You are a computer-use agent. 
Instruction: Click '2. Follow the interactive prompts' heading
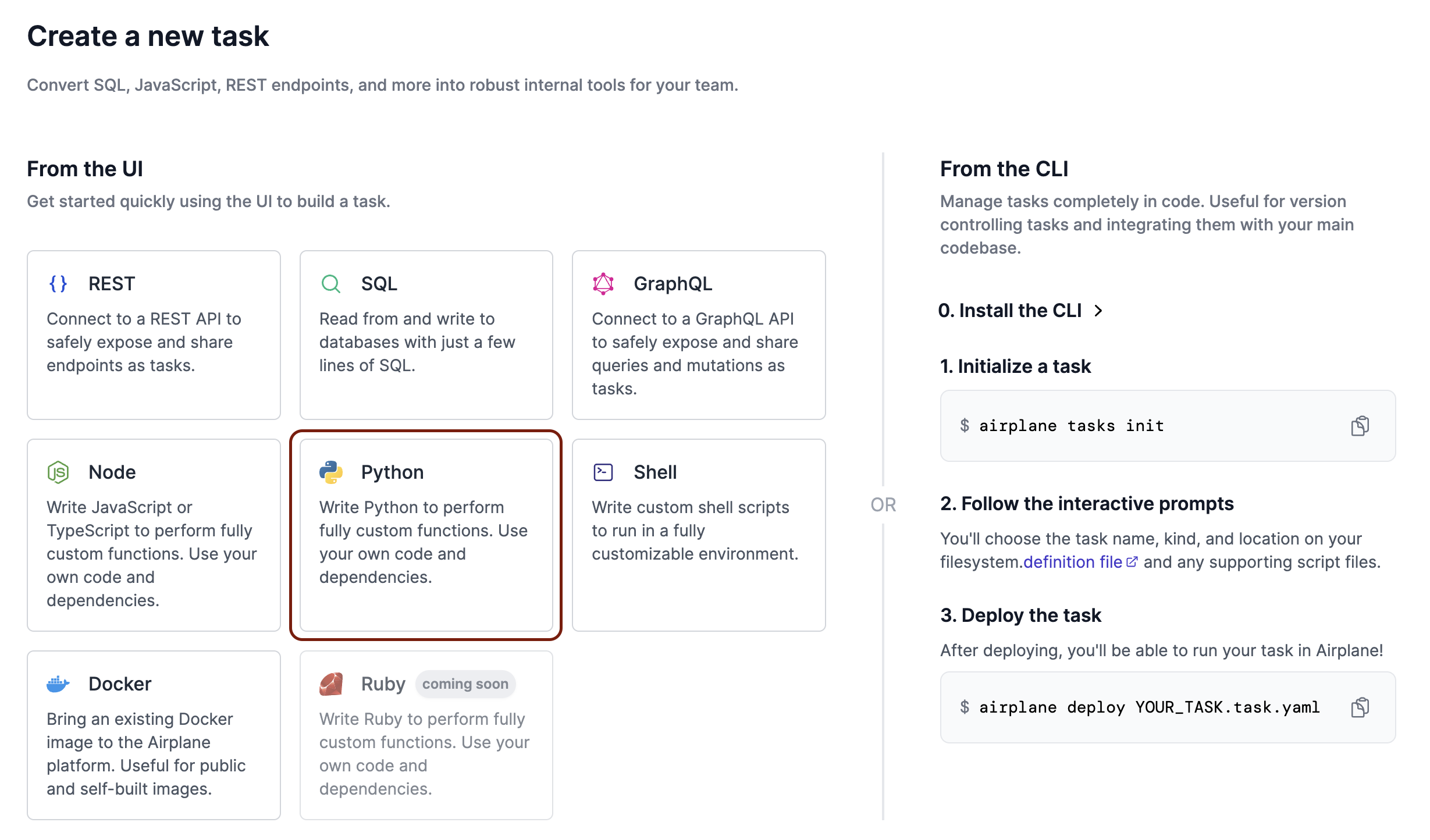pos(1087,504)
